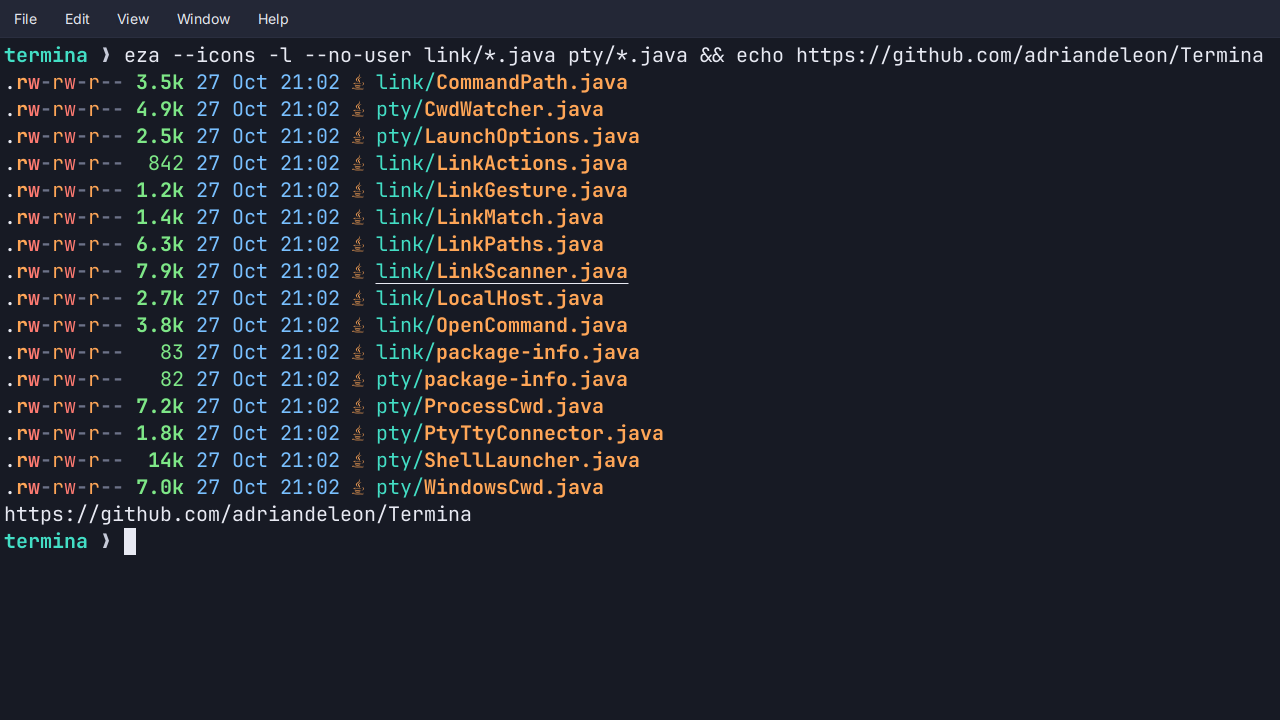This screenshot has width=1280, height=720.
Task: Click file path pty/ShellLauncher.java
Action: (x=508, y=460)
